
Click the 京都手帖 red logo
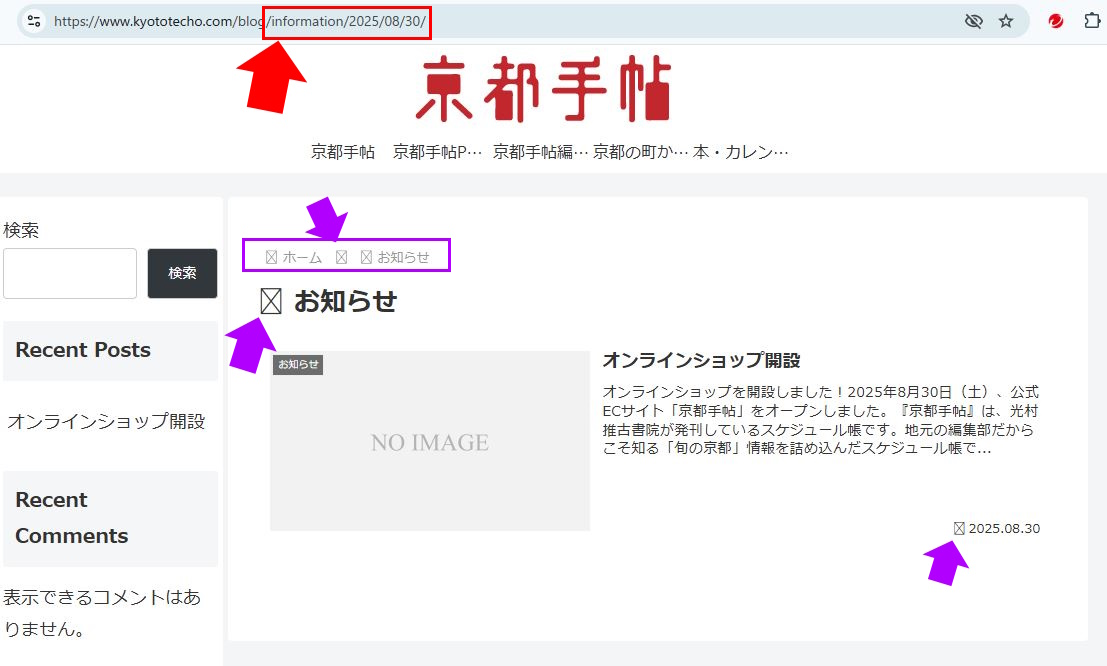(x=543, y=90)
